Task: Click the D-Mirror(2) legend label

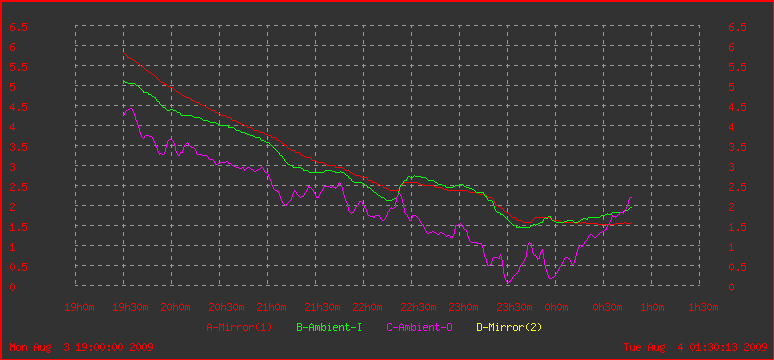Action: pos(509,327)
